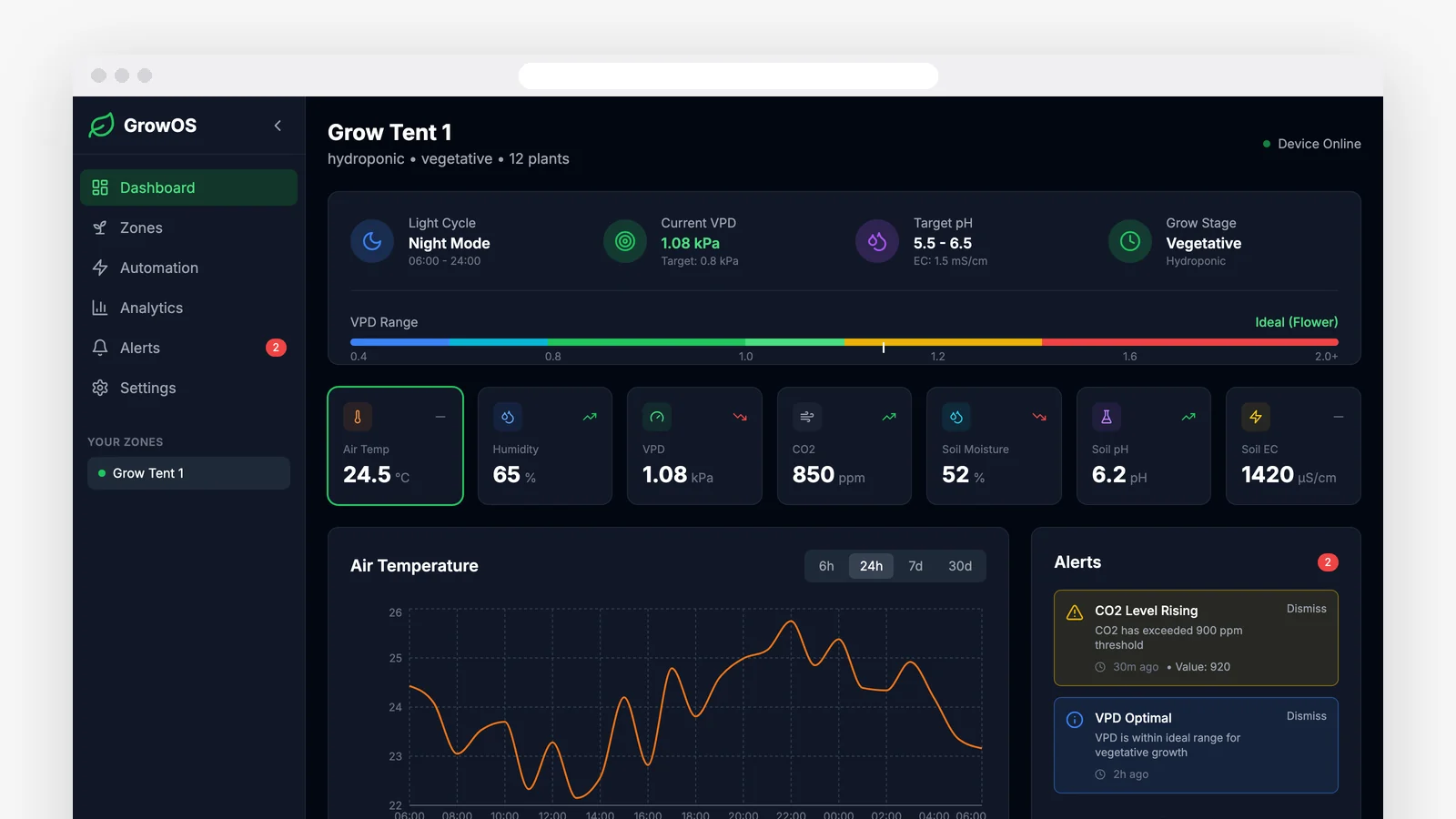Screen dimensions: 1456x819
Task: Click the Light Cycle moon icon
Action: pyautogui.click(x=372, y=241)
